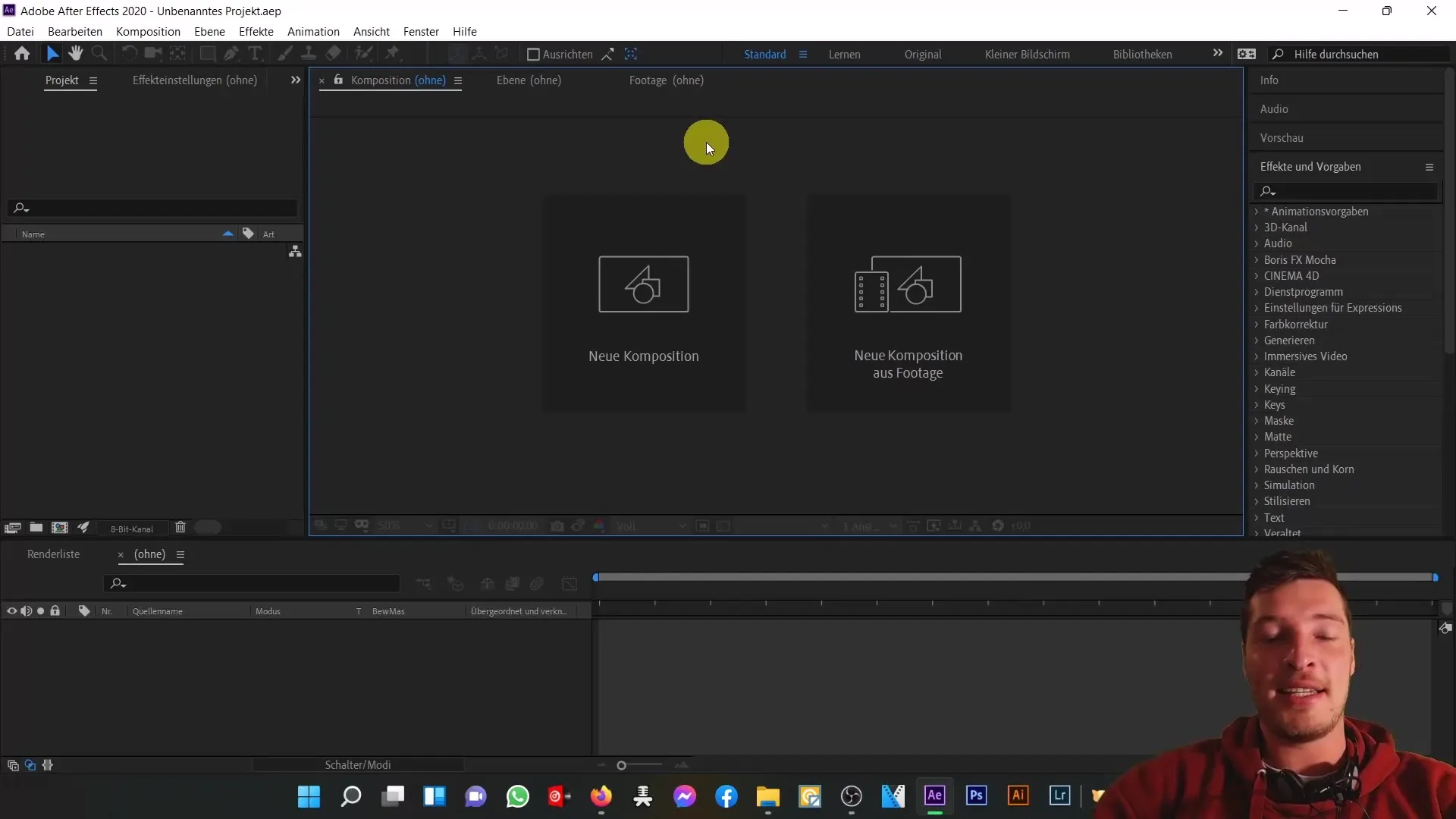Toggle the Ausrichten checkbox in toolbar
The width and height of the screenshot is (1456, 819).
[533, 54]
